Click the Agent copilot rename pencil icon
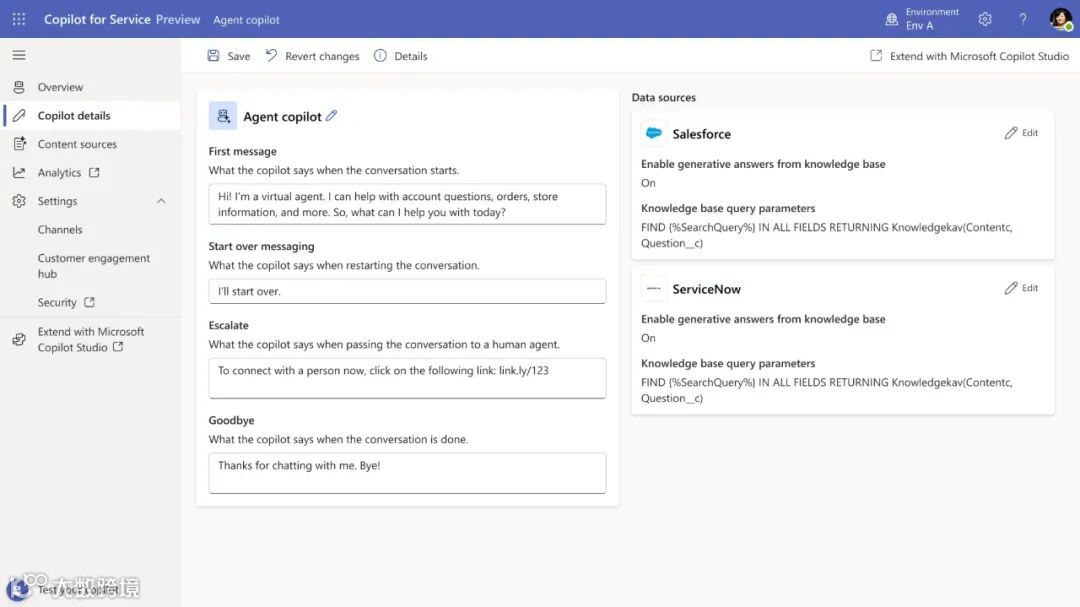Image resolution: width=1080 pixels, height=607 pixels. 331,116
